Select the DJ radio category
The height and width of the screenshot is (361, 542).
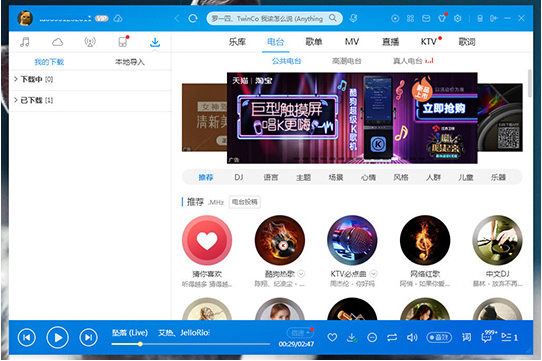click(239, 177)
